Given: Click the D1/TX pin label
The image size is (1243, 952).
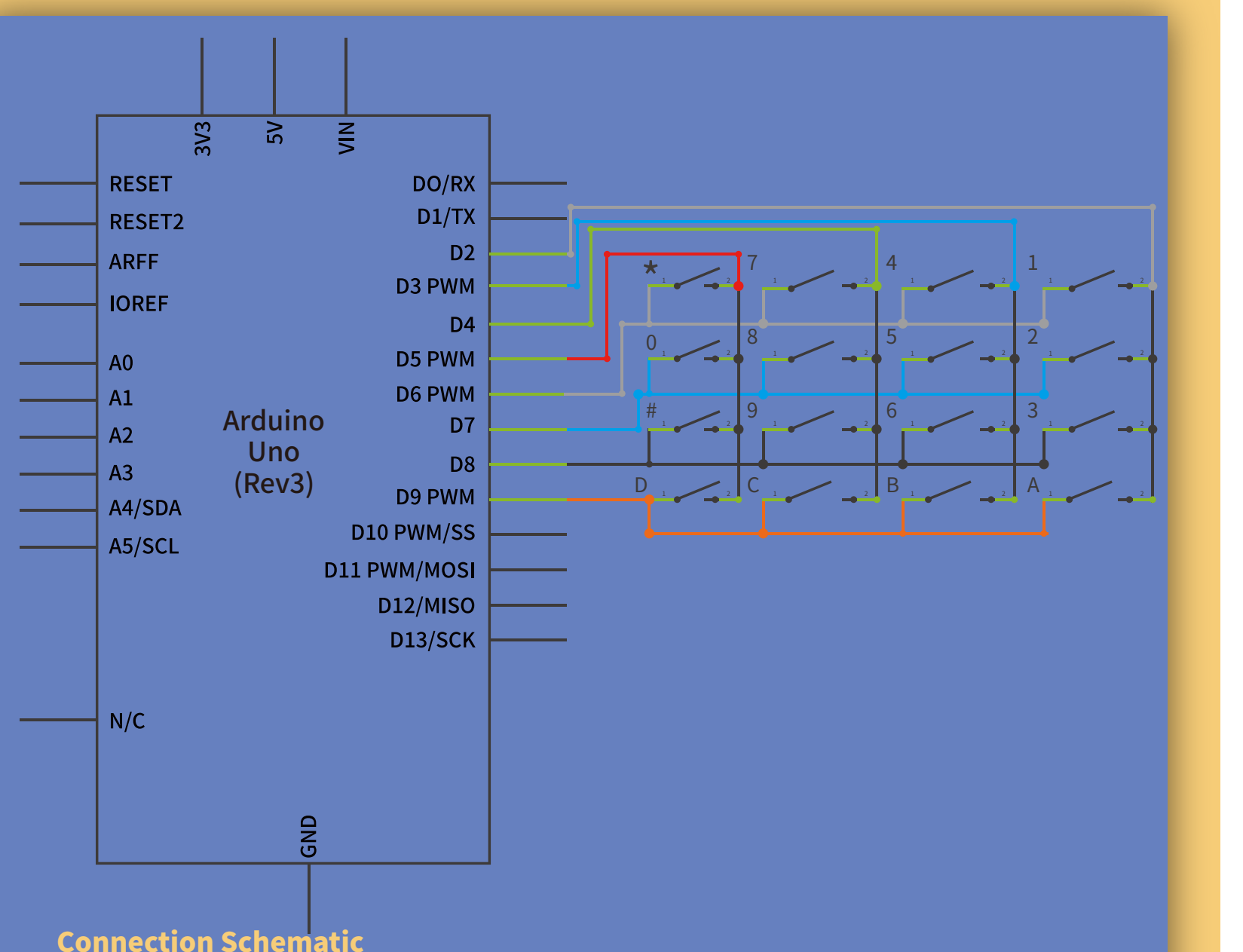Looking at the screenshot, I should click(446, 216).
